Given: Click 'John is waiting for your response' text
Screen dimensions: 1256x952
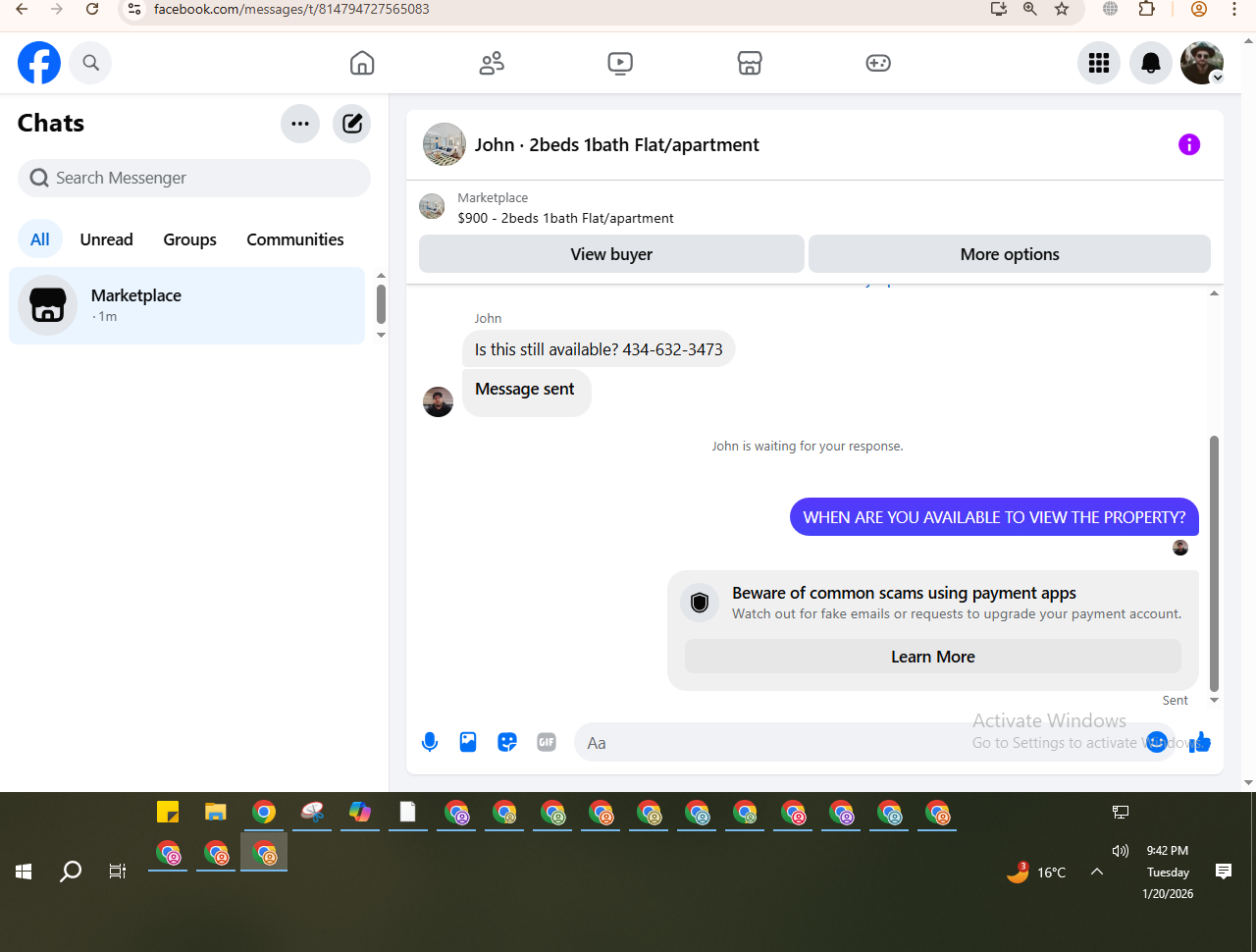Looking at the screenshot, I should (x=808, y=447).
